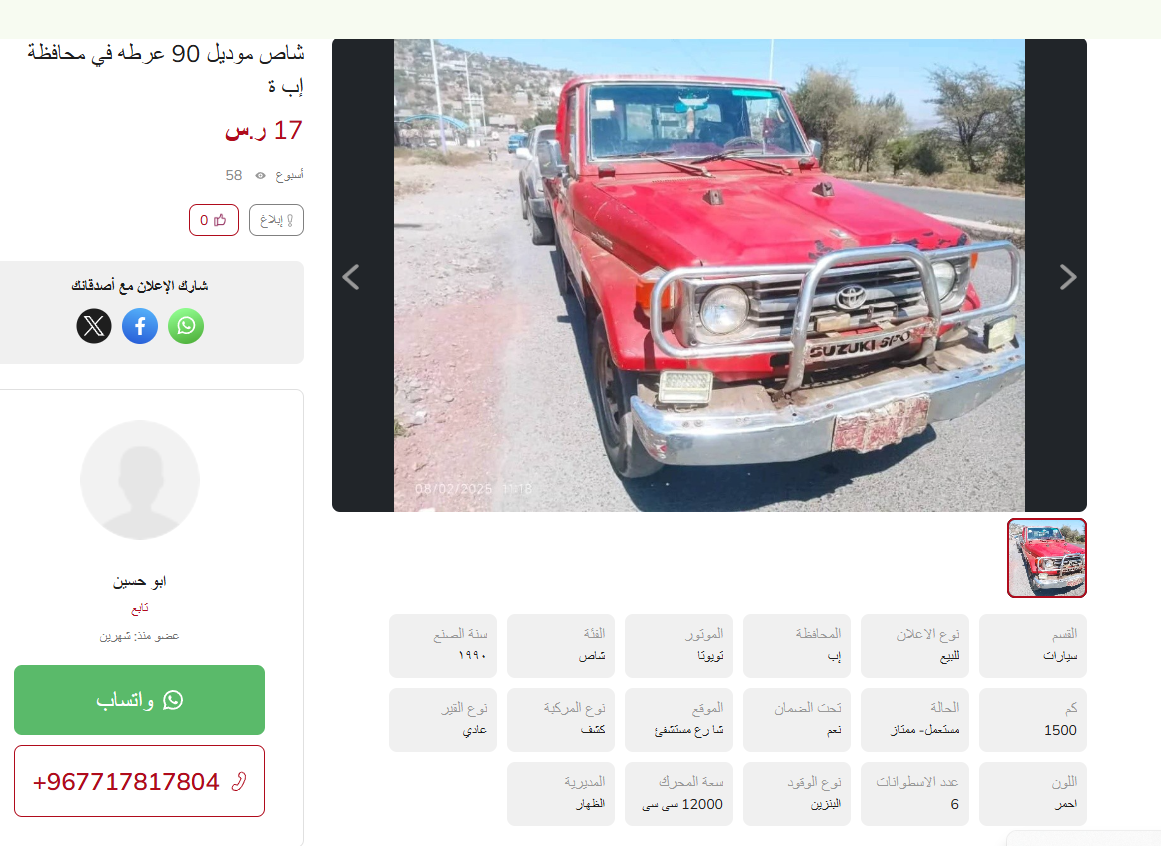Click the سنة الصنع info card

coord(443,645)
